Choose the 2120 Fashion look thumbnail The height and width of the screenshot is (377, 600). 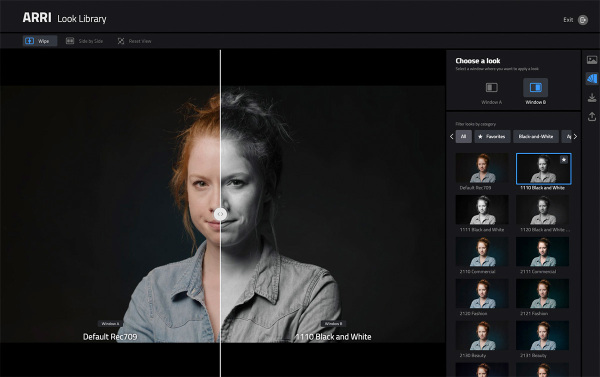[x=482, y=294]
